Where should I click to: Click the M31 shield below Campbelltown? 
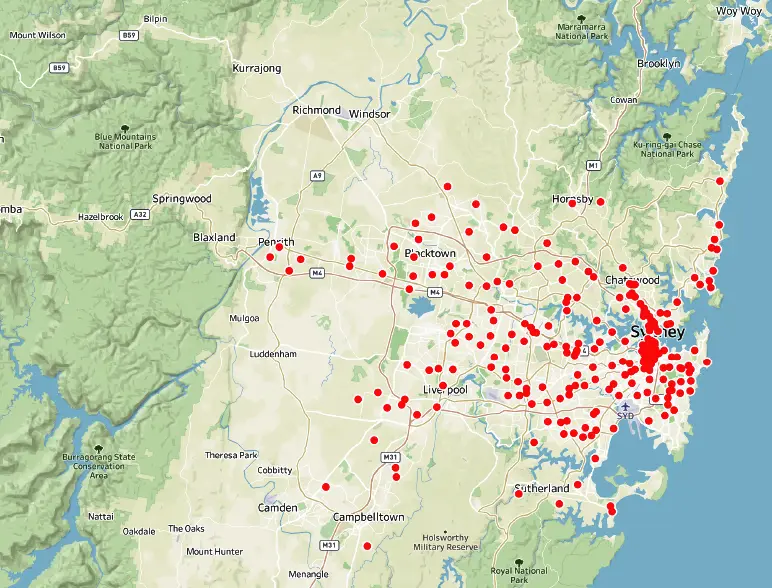330,545
